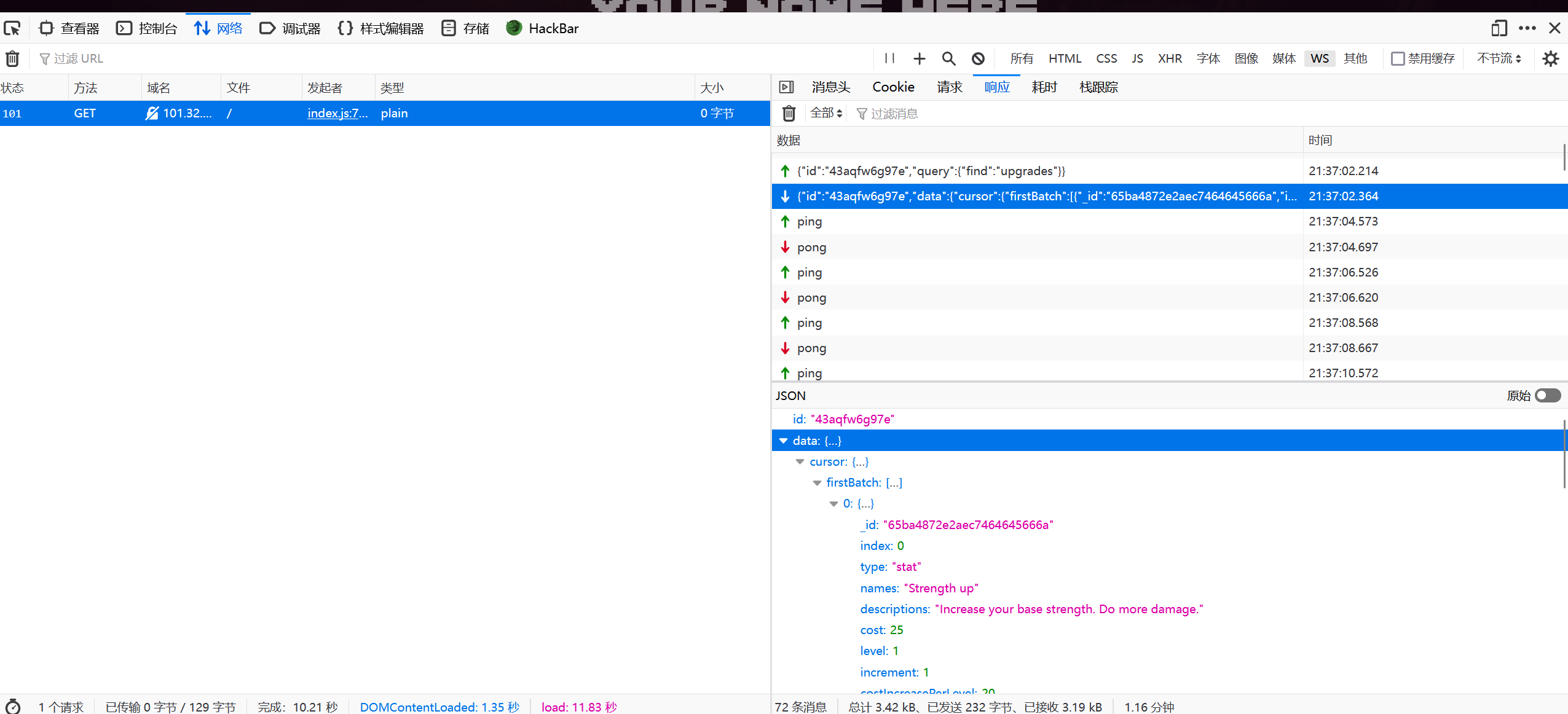Switch to 耗时 Timings tab
This screenshot has width=1568, height=714.
1044,87
